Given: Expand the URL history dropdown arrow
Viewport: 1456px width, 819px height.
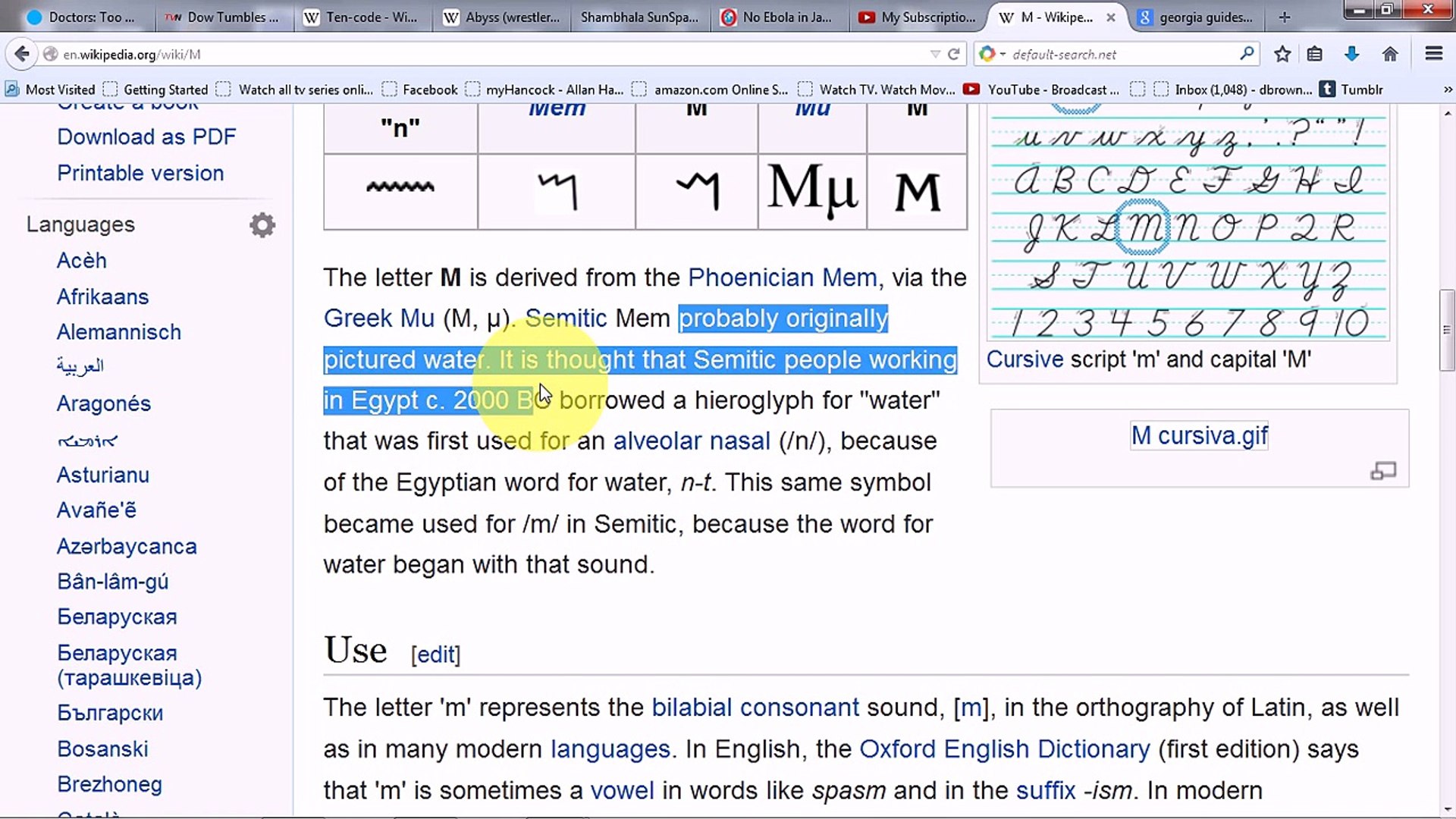Looking at the screenshot, I should tap(935, 54).
